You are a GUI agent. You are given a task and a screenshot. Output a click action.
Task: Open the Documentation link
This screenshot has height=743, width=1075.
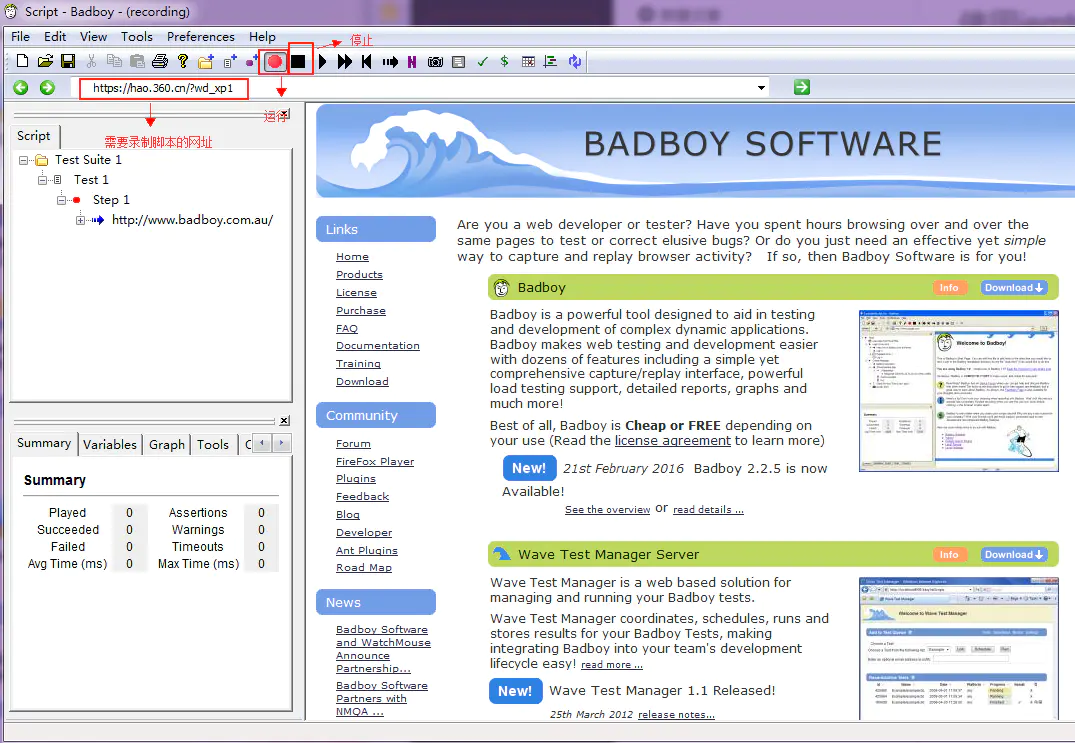click(378, 345)
